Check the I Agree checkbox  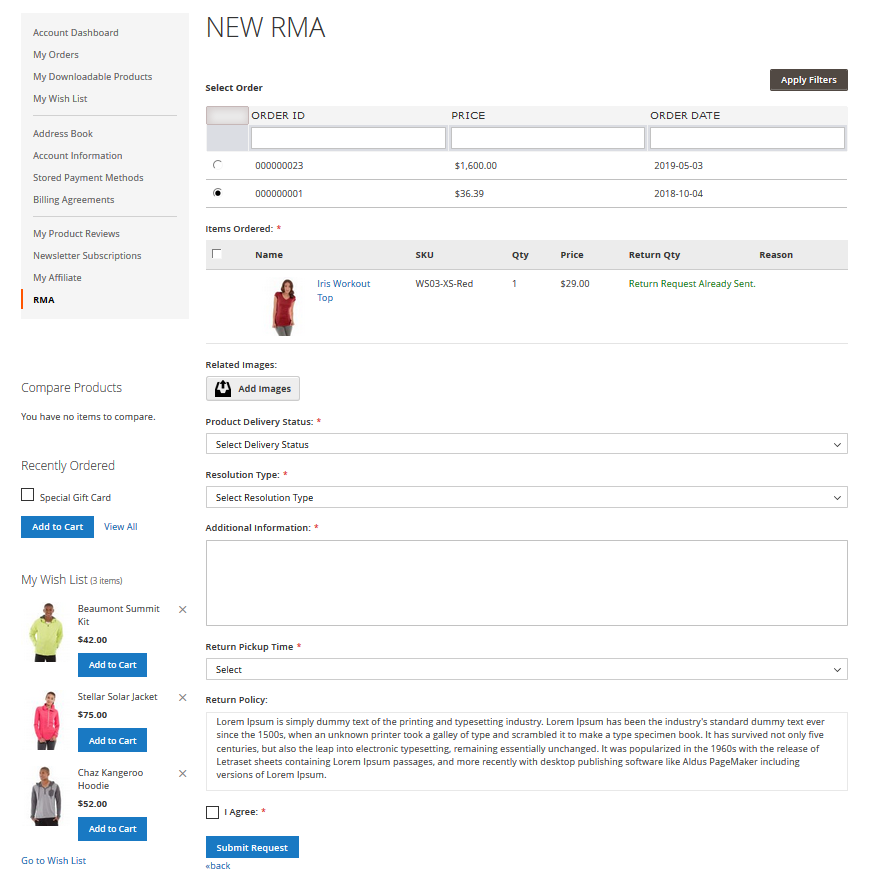coord(212,812)
